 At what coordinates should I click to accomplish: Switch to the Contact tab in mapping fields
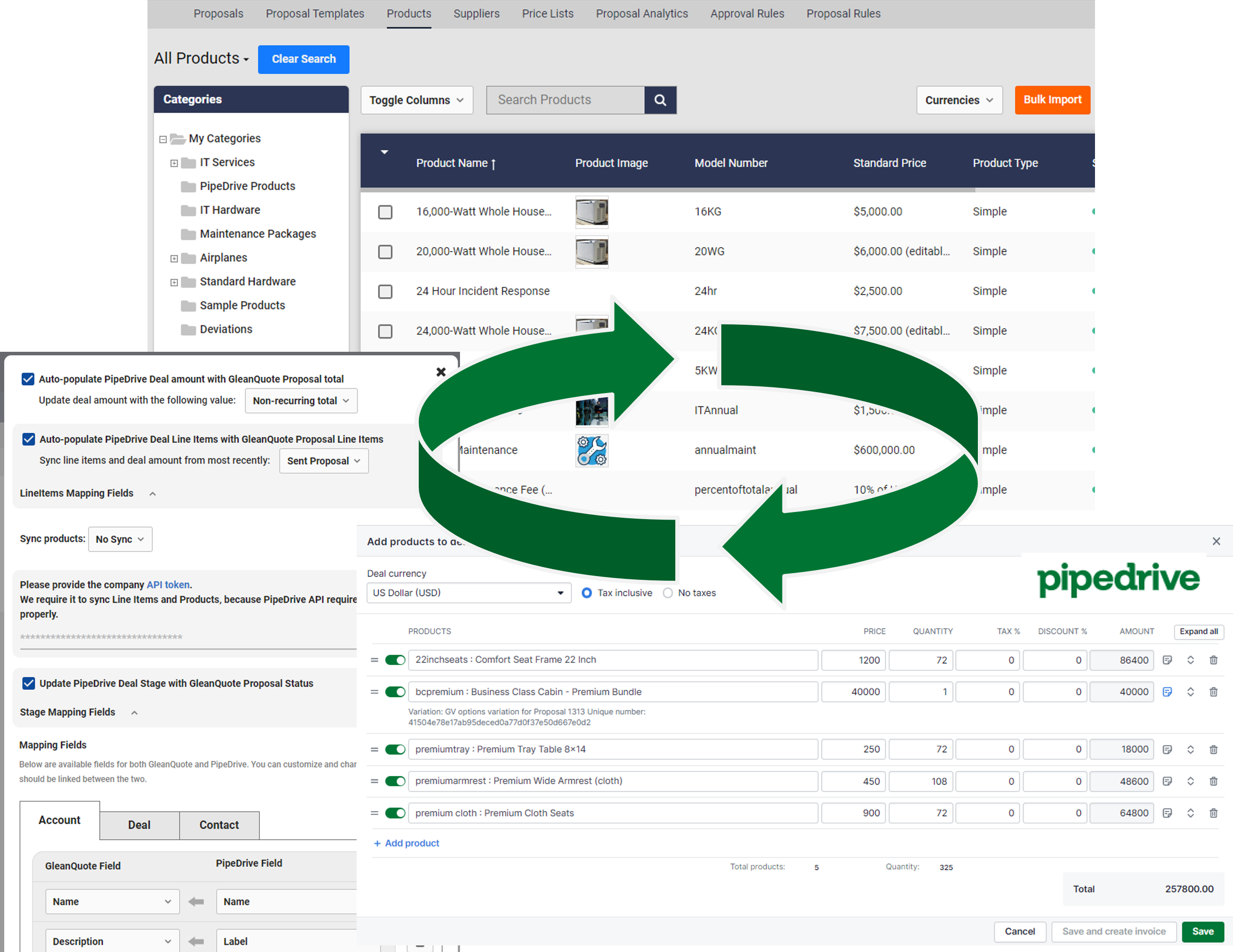[x=219, y=825]
